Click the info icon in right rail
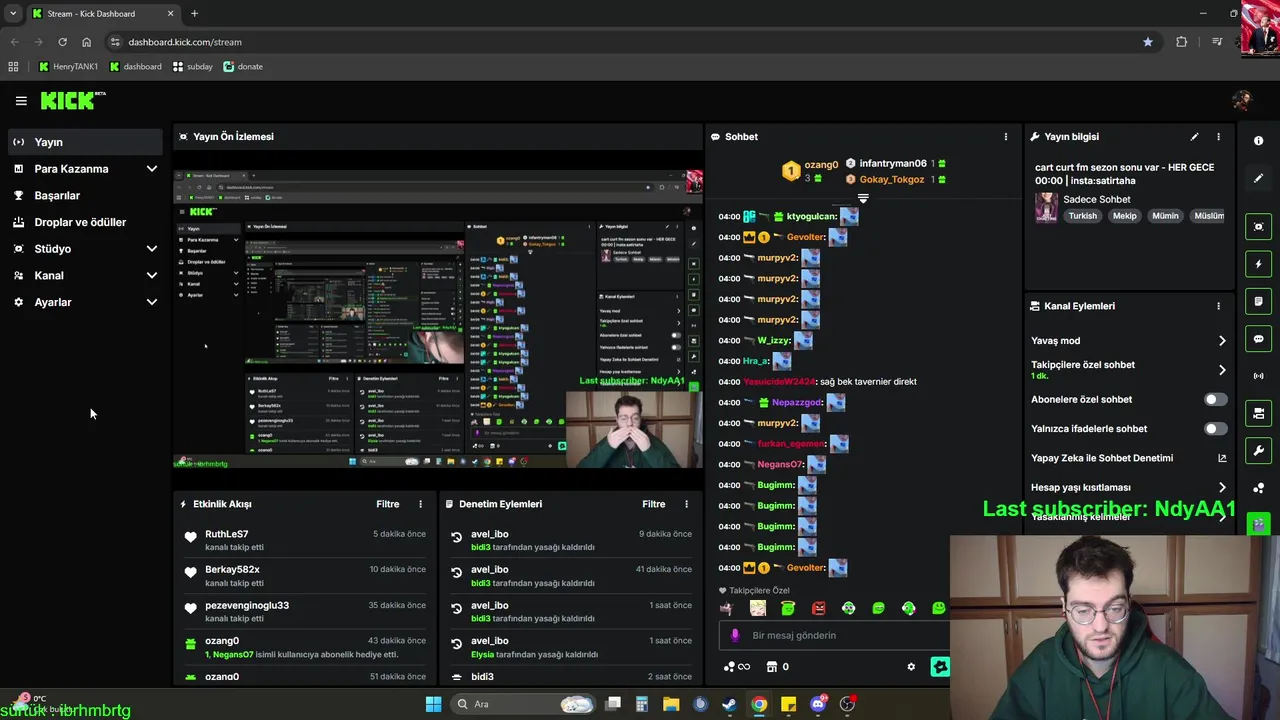The height and width of the screenshot is (720, 1280). (1258, 141)
